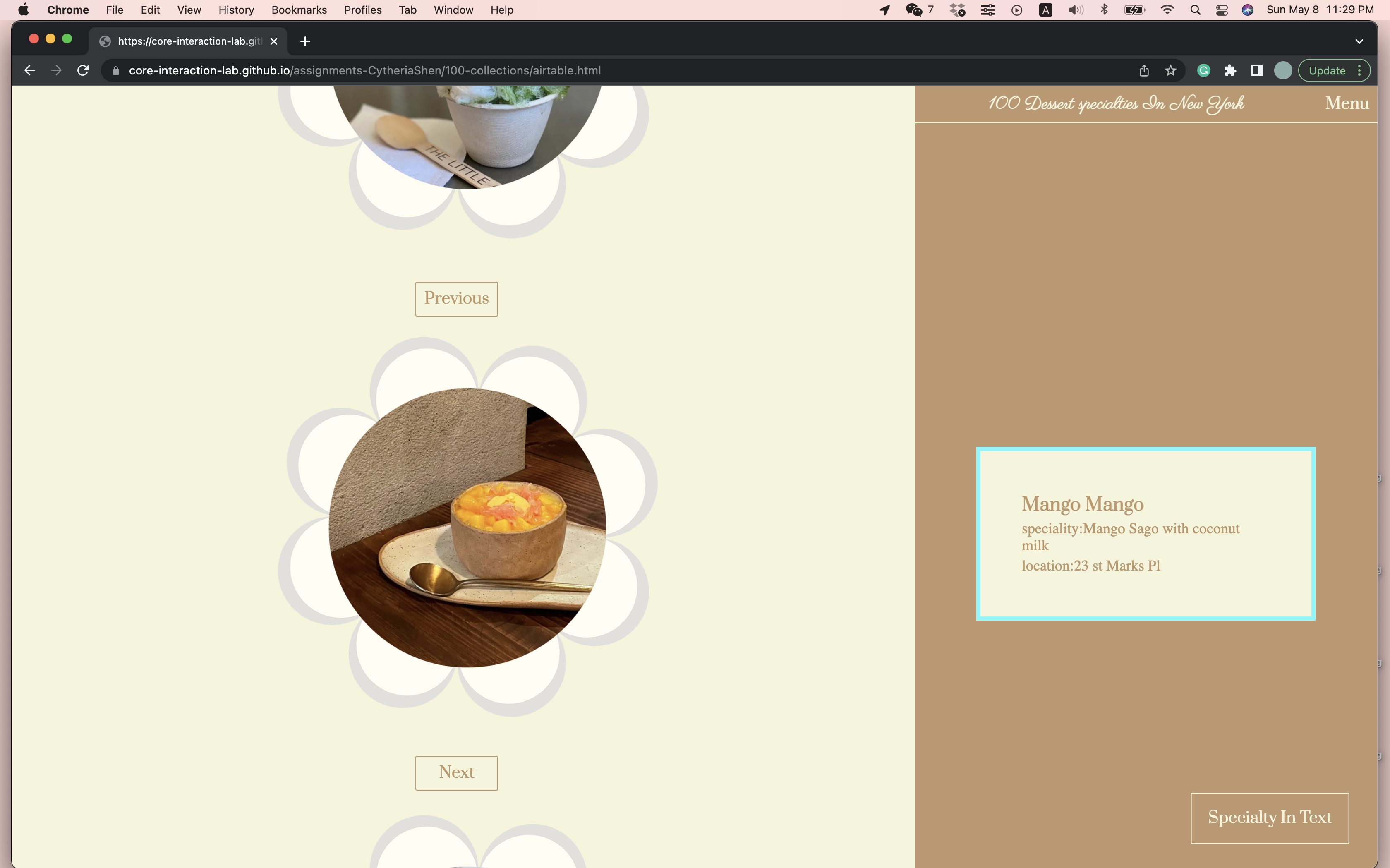Click the input source A icon
The image size is (1390, 868).
(1046, 10)
